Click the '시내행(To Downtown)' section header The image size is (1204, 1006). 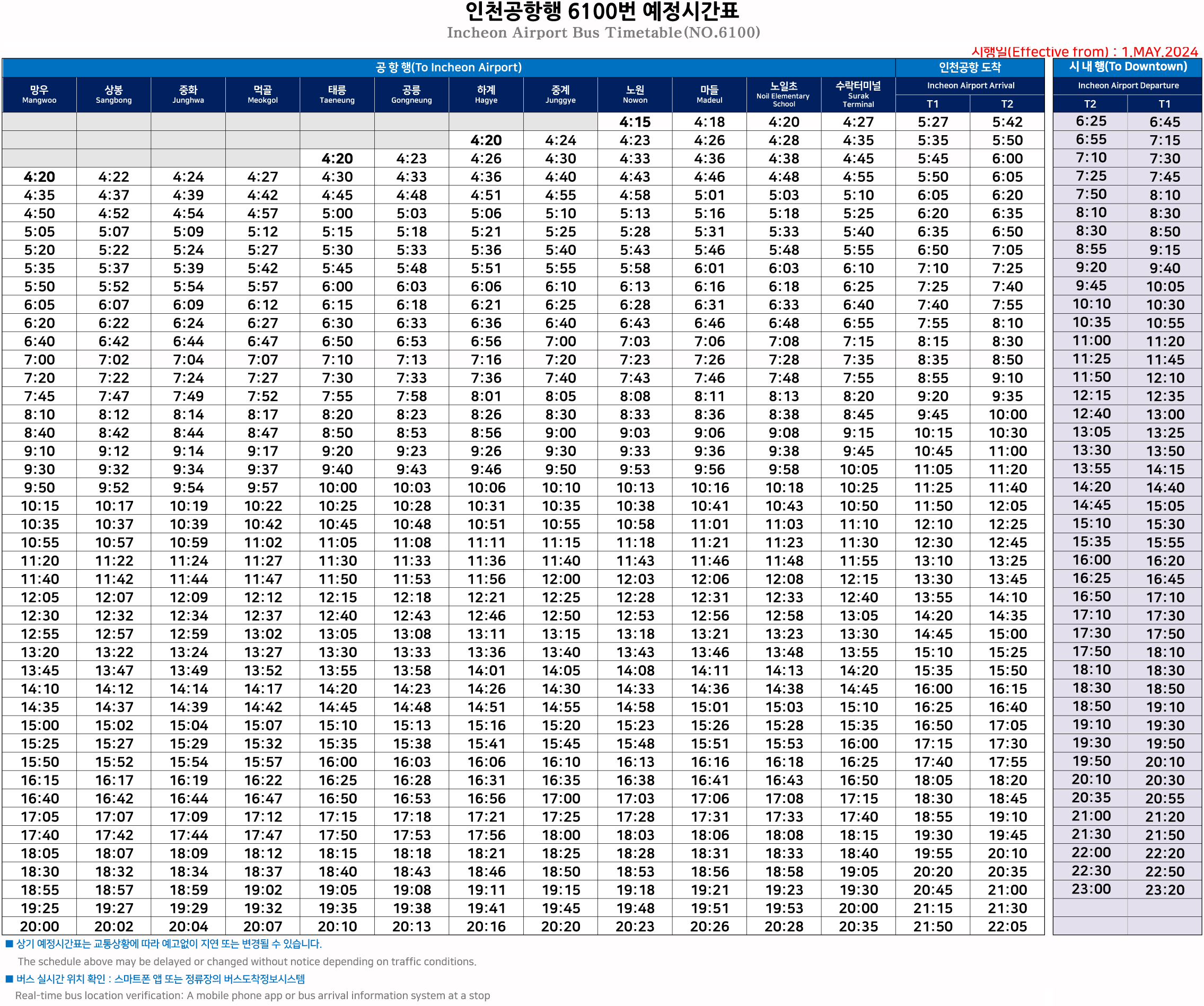1128,66
